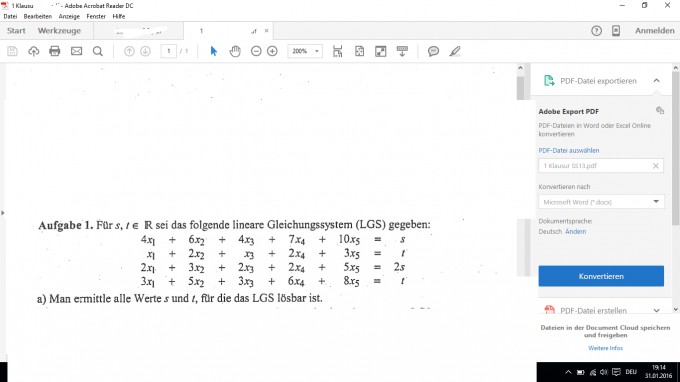Click the battery tray icon

580,372
